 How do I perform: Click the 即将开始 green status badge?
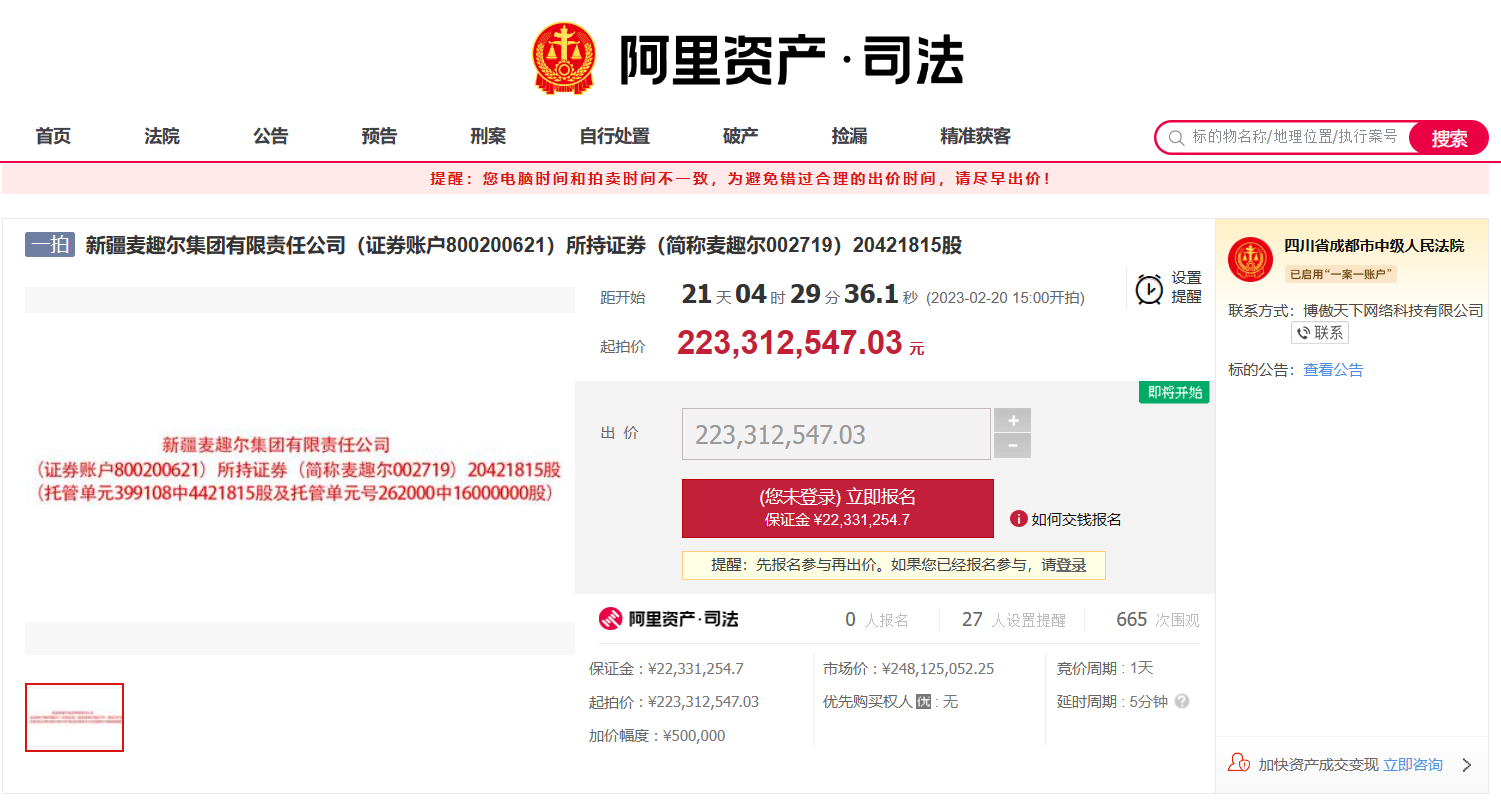[x=1174, y=392]
